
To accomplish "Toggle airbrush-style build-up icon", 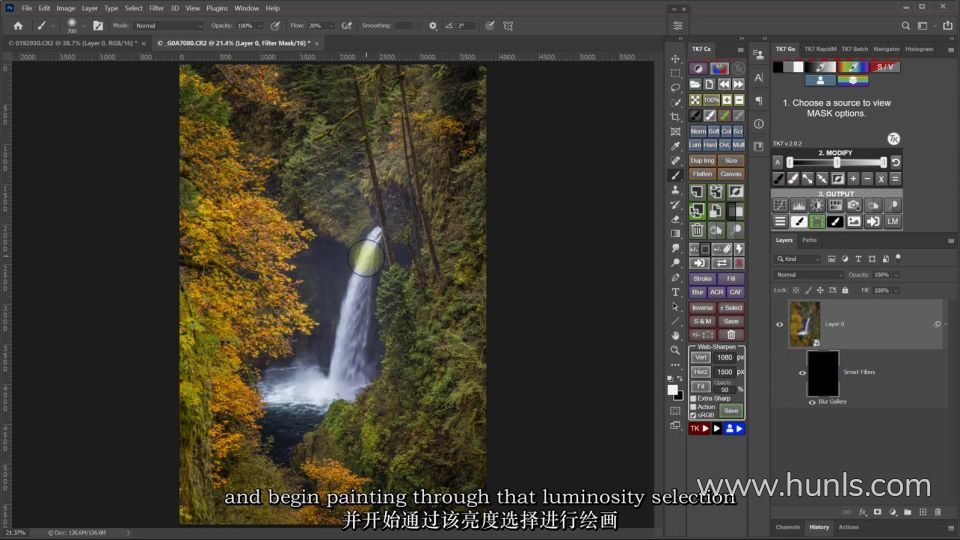I will (347, 26).
